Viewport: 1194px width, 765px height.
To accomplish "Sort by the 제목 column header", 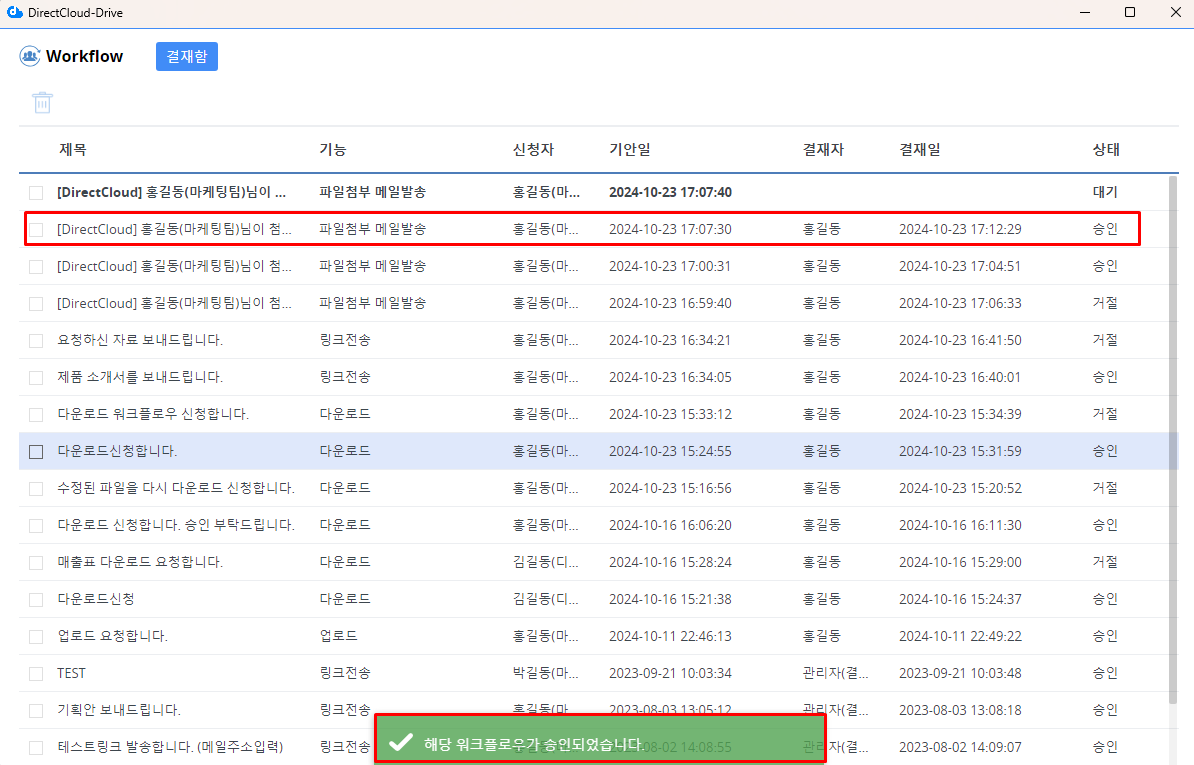I will pos(73,150).
